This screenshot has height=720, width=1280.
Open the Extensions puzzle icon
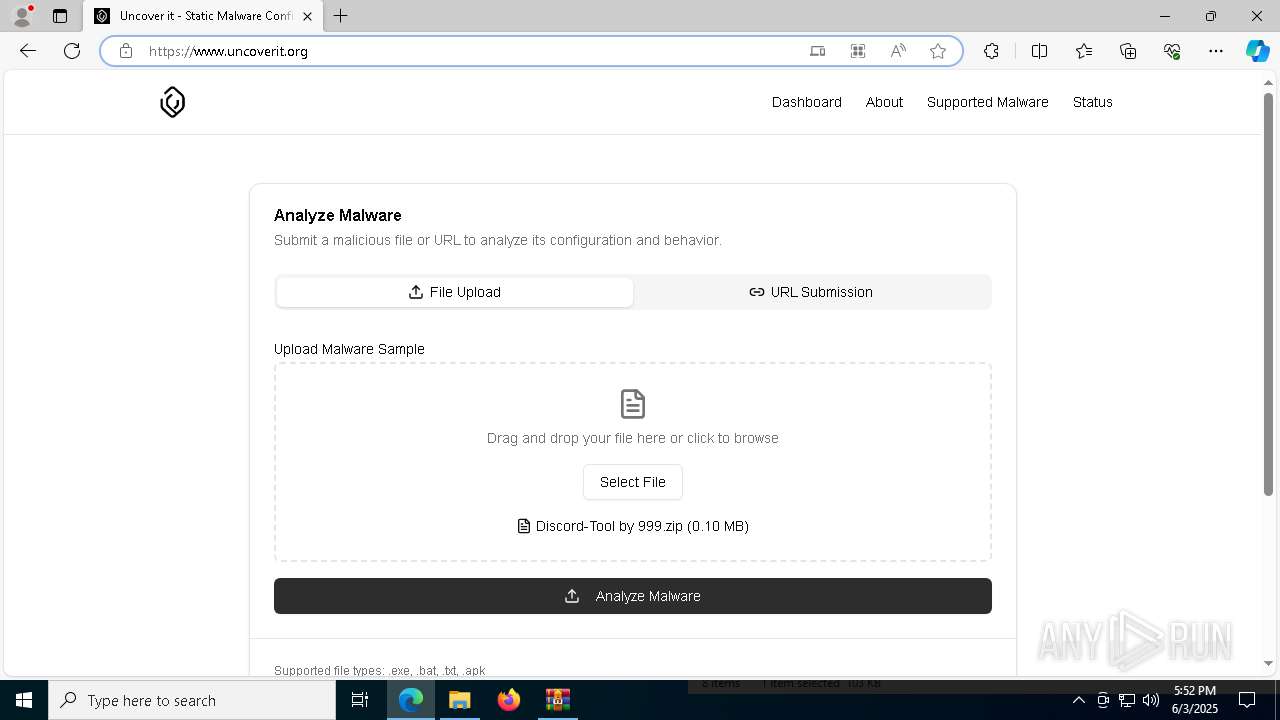click(991, 51)
